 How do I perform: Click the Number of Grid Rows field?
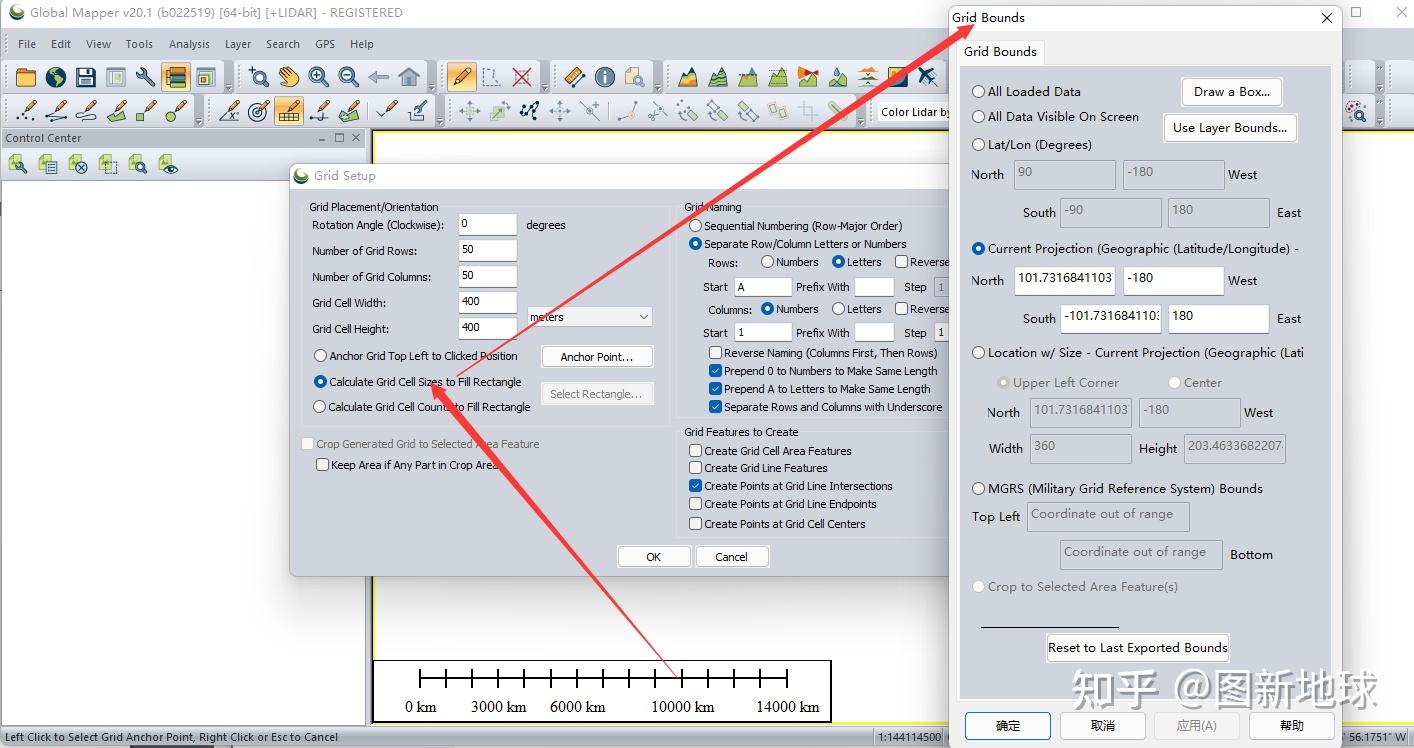pyautogui.click(x=487, y=251)
